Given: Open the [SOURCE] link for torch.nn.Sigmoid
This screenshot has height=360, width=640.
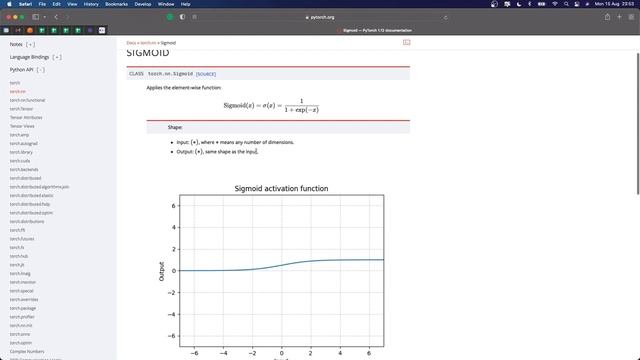Looking at the screenshot, I should point(206,74).
